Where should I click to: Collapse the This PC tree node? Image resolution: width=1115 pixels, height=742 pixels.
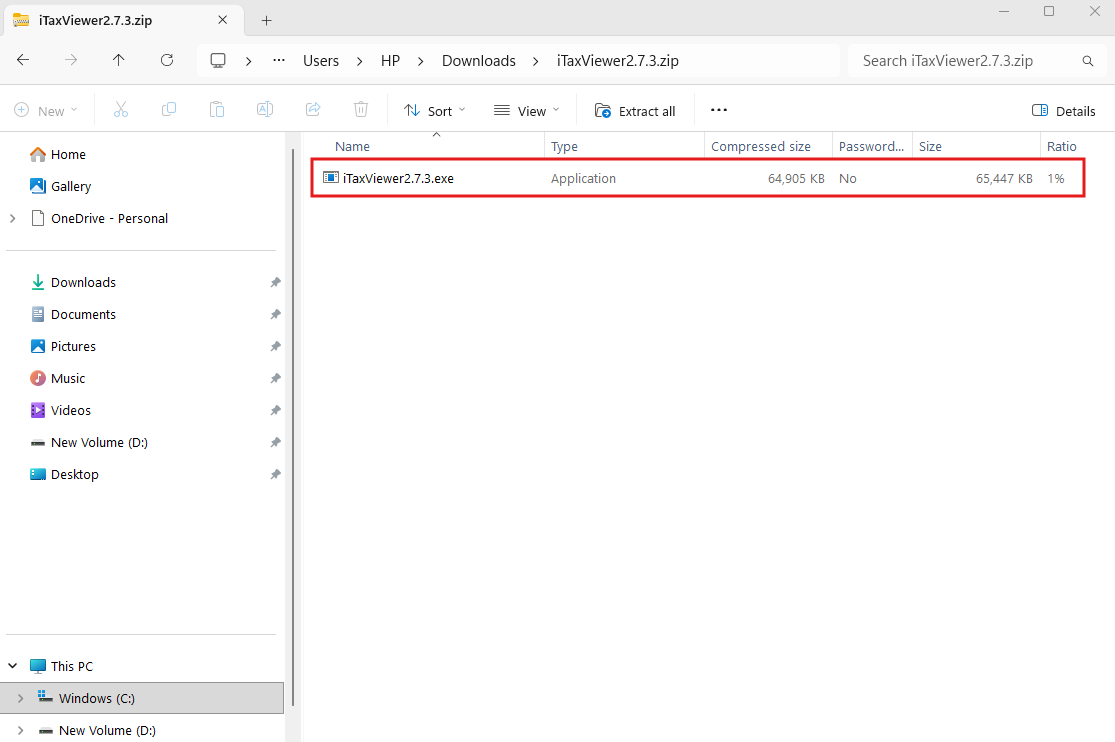tap(12, 666)
